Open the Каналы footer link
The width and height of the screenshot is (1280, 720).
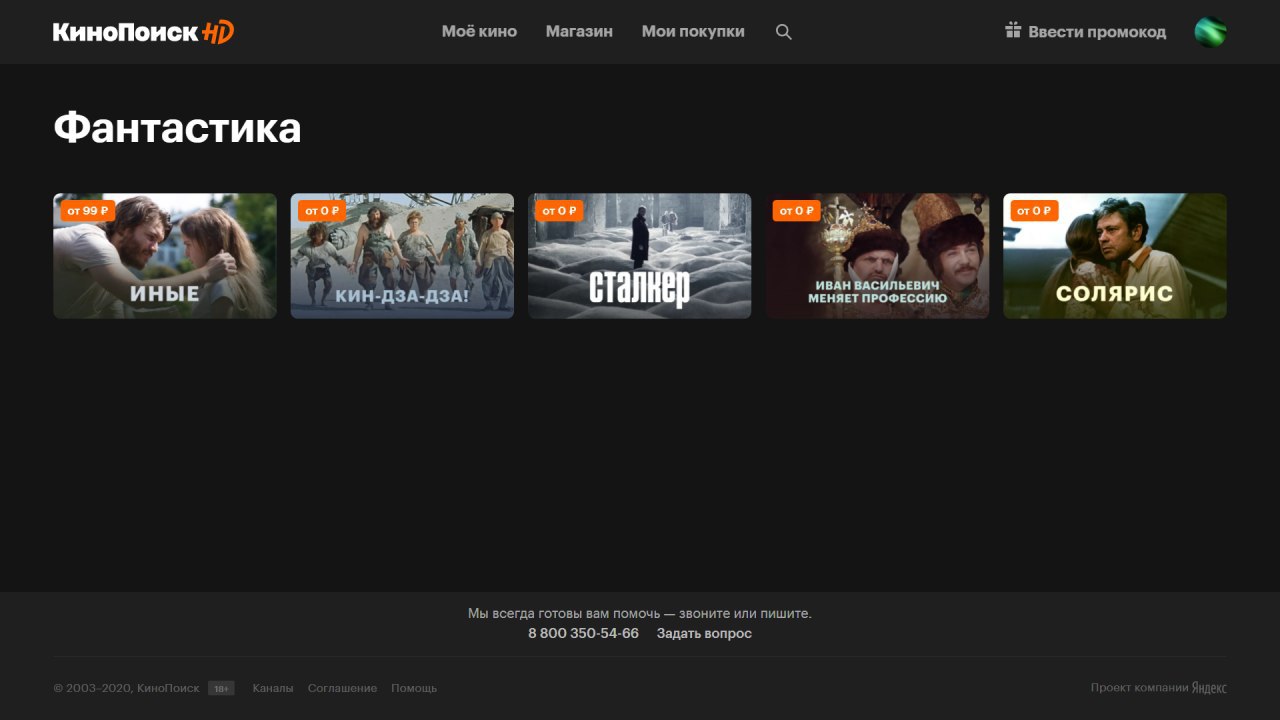(273, 688)
